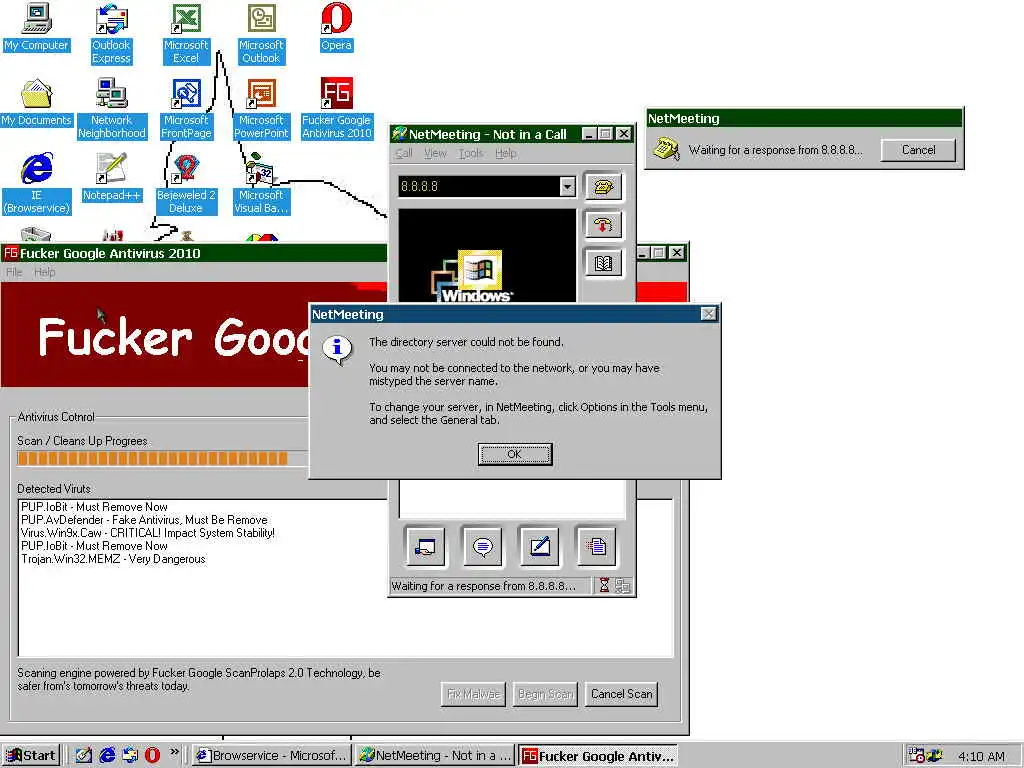Select the Outlook Express desktop shortcut
1024x768 pixels.
tap(111, 34)
